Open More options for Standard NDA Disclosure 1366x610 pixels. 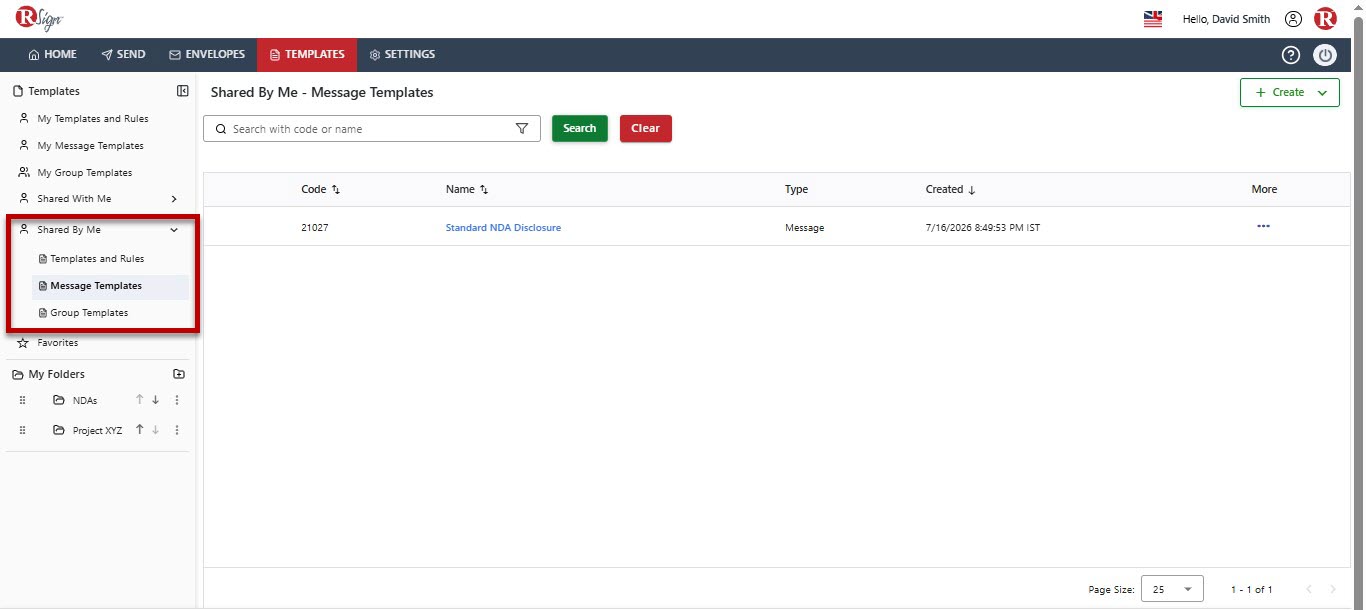[x=1263, y=226]
